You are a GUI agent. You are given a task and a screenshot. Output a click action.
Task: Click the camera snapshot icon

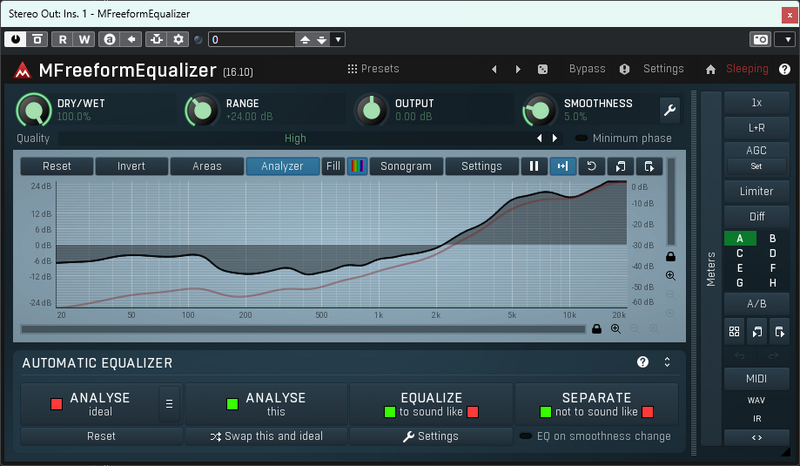tap(760, 39)
